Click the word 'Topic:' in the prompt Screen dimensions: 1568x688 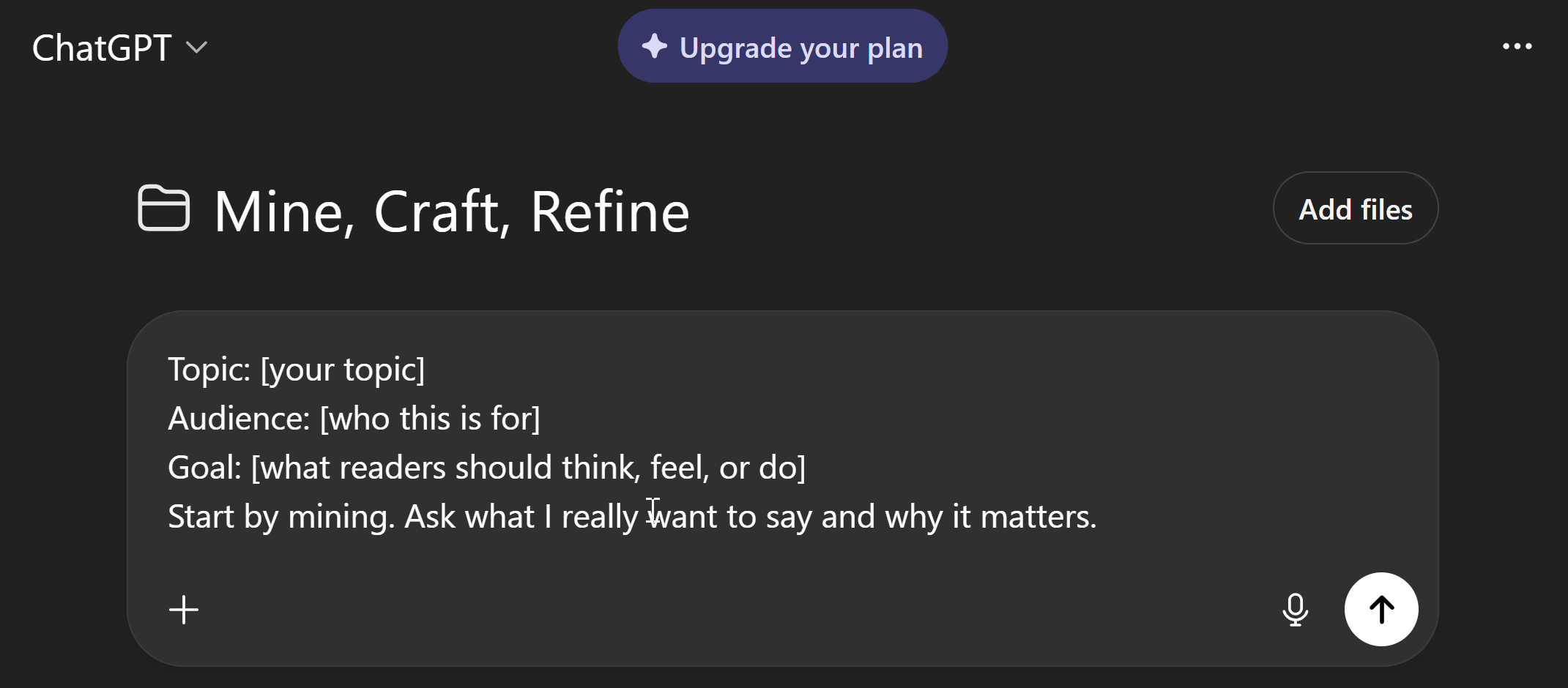209,370
